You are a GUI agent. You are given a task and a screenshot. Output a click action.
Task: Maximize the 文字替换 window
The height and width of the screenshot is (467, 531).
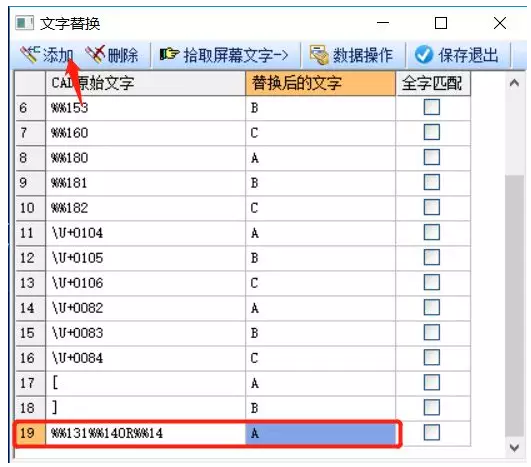pyautogui.click(x=441, y=23)
